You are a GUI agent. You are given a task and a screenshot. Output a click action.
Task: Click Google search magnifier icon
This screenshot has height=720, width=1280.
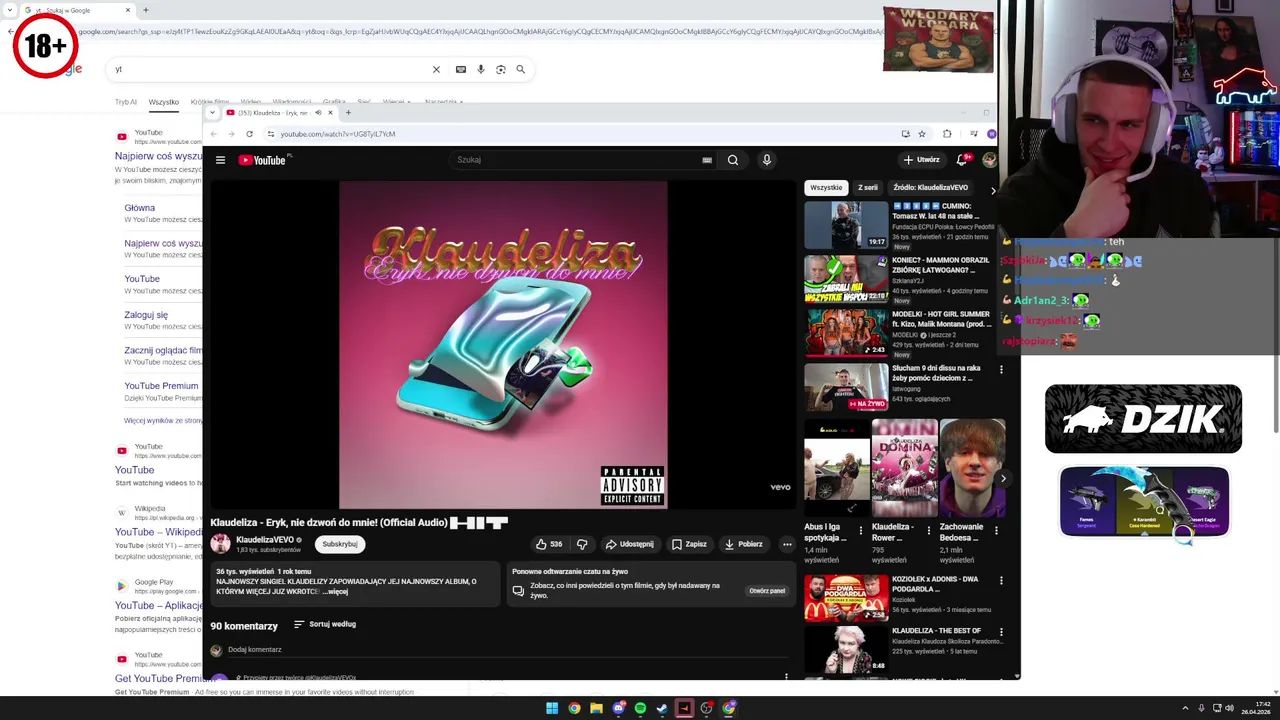coord(520,69)
